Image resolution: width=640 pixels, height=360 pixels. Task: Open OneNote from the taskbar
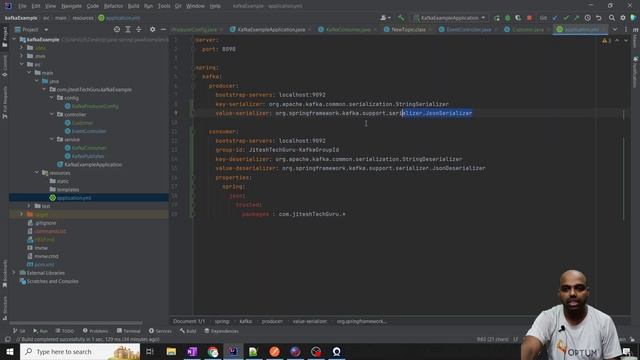[x=192, y=351]
